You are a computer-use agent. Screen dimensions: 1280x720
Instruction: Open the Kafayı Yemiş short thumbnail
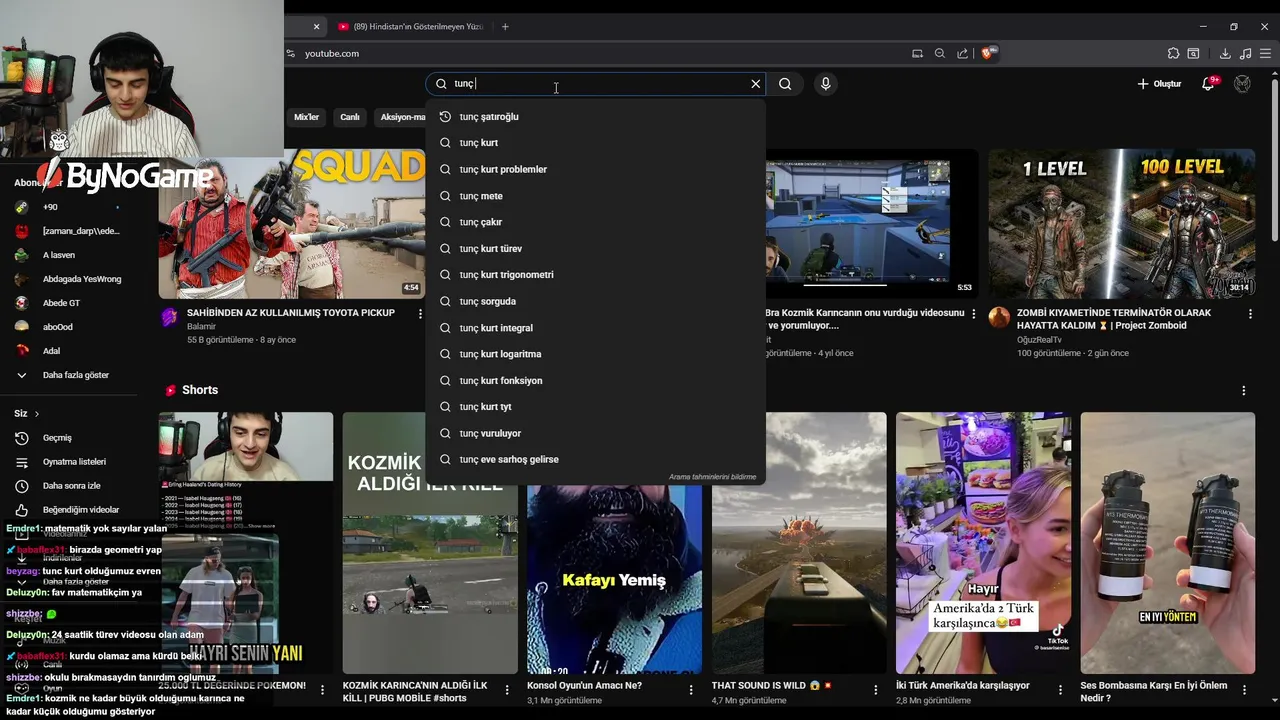click(x=614, y=578)
